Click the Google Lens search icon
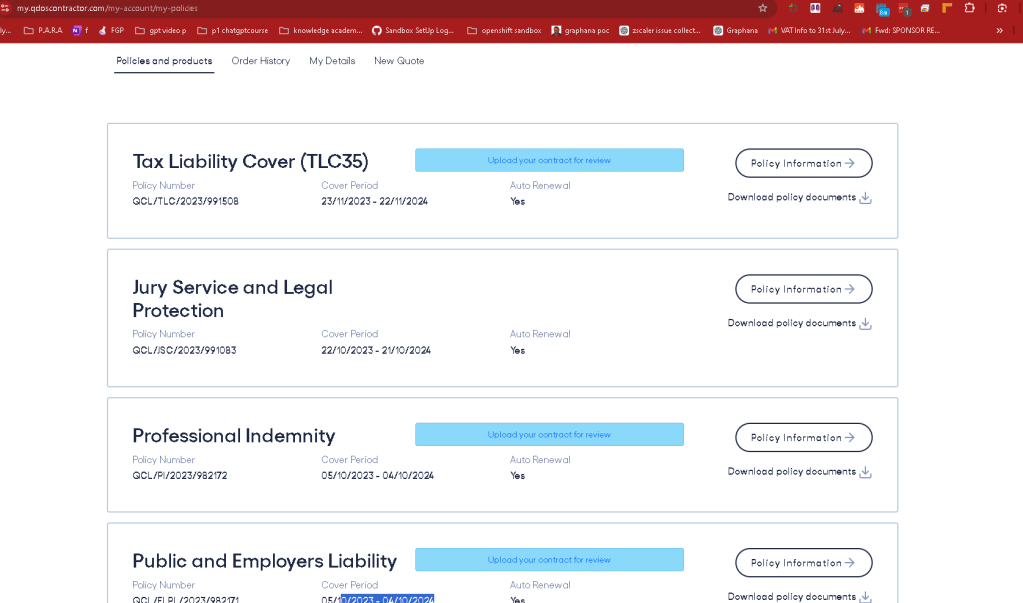This screenshot has width=1023, height=603. (1002, 8)
